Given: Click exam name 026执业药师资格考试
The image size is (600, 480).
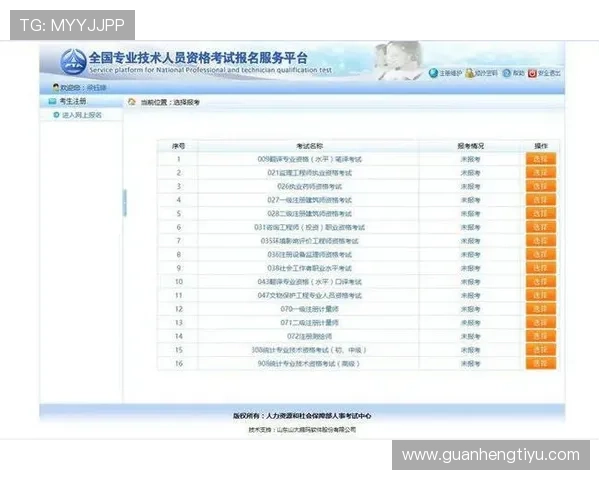Looking at the screenshot, I should tap(309, 186).
